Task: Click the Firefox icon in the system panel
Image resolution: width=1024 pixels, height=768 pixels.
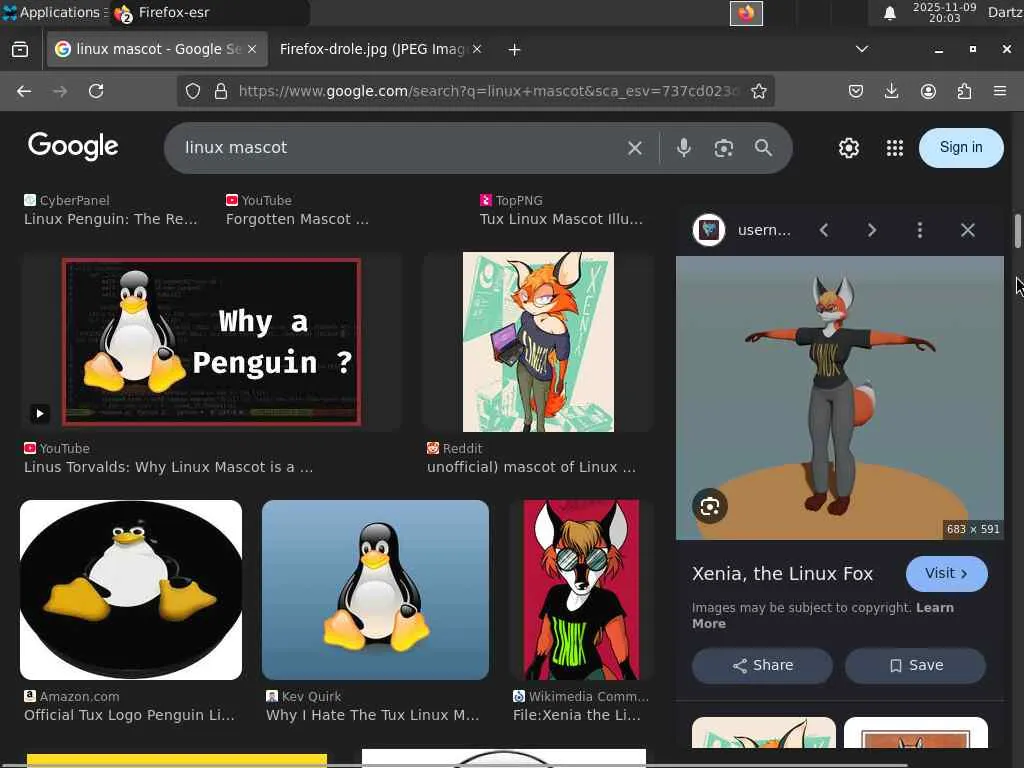Action: click(746, 13)
